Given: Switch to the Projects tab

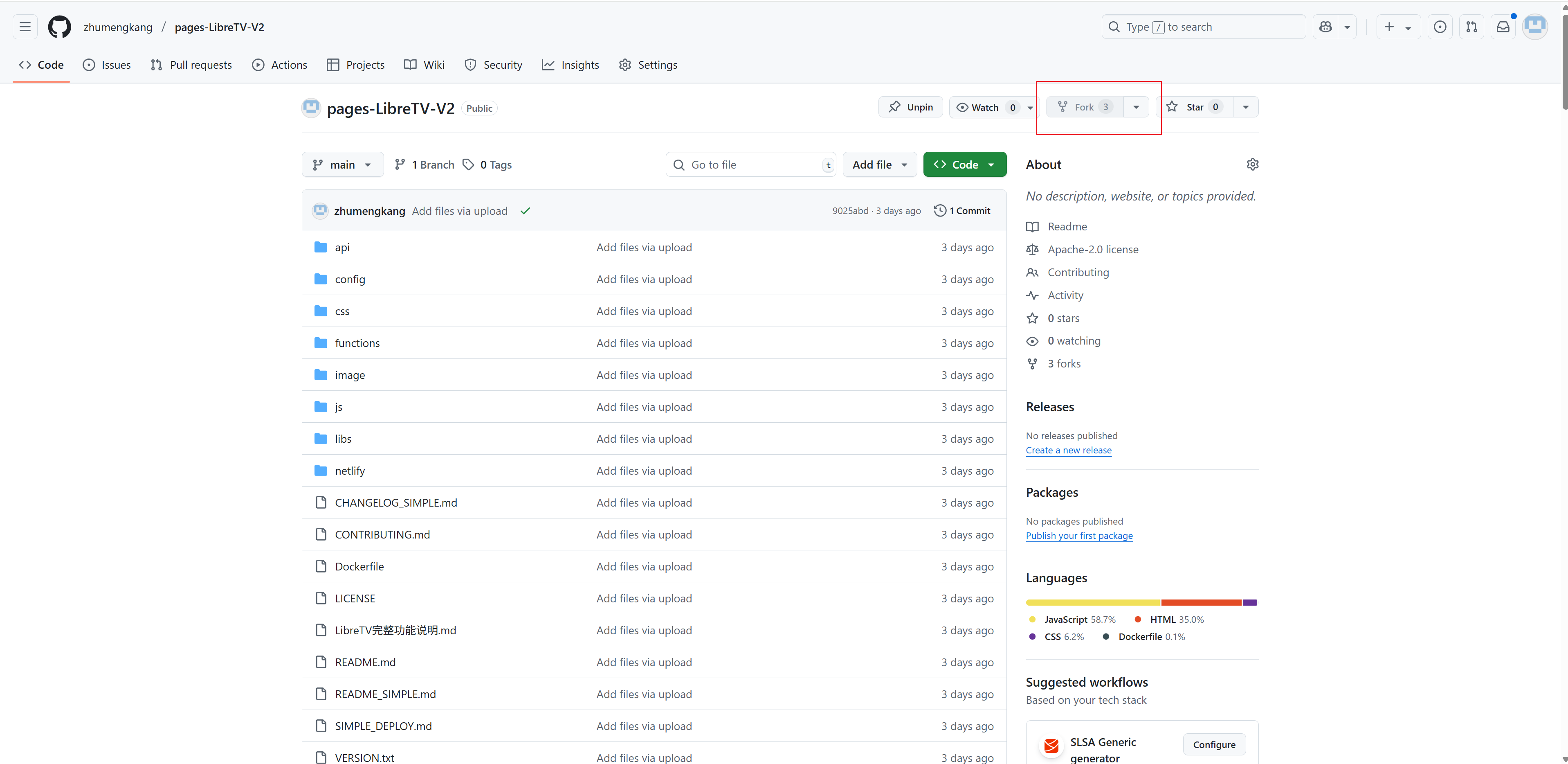Looking at the screenshot, I should tap(355, 65).
